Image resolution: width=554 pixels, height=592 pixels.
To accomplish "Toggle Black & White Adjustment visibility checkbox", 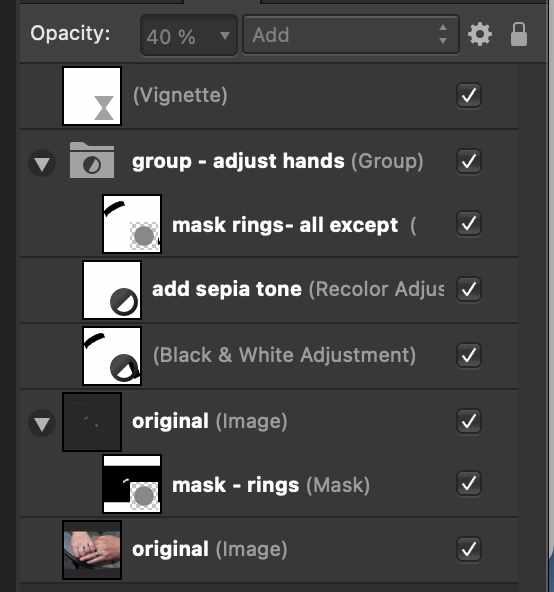I will click(x=468, y=355).
